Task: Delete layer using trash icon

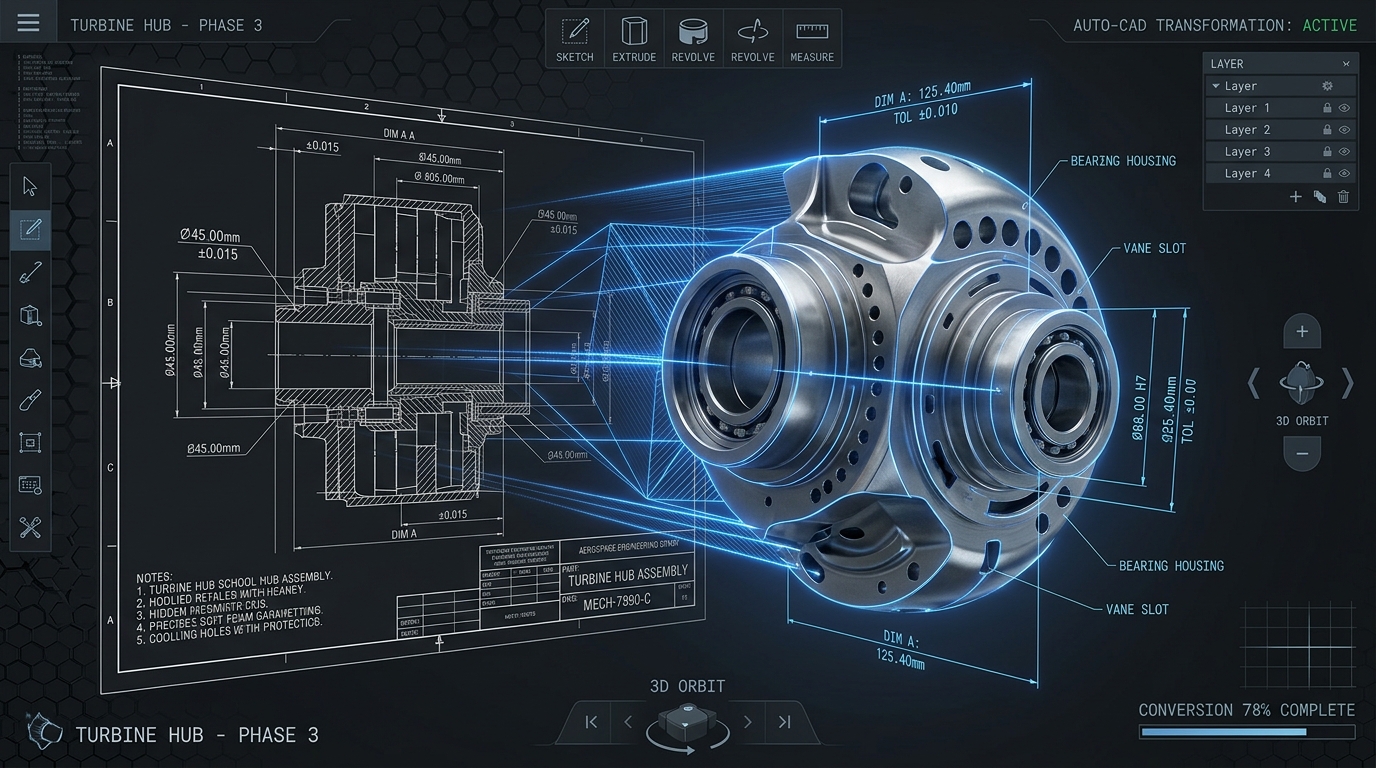Action: point(1344,197)
